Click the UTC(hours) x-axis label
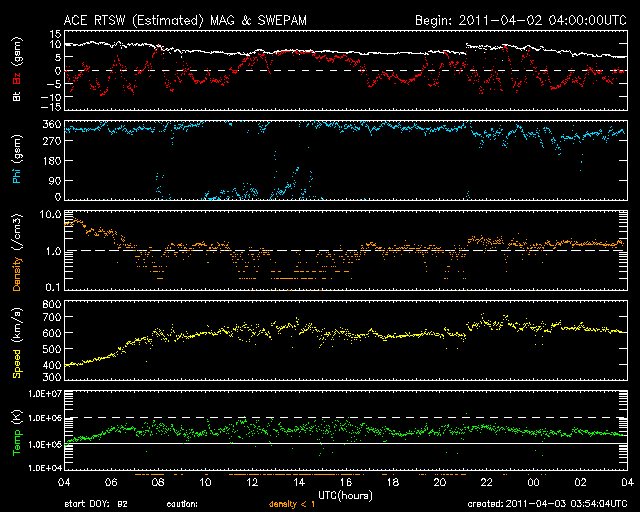The width and height of the screenshot is (640, 512). click(x=346, y=495)
